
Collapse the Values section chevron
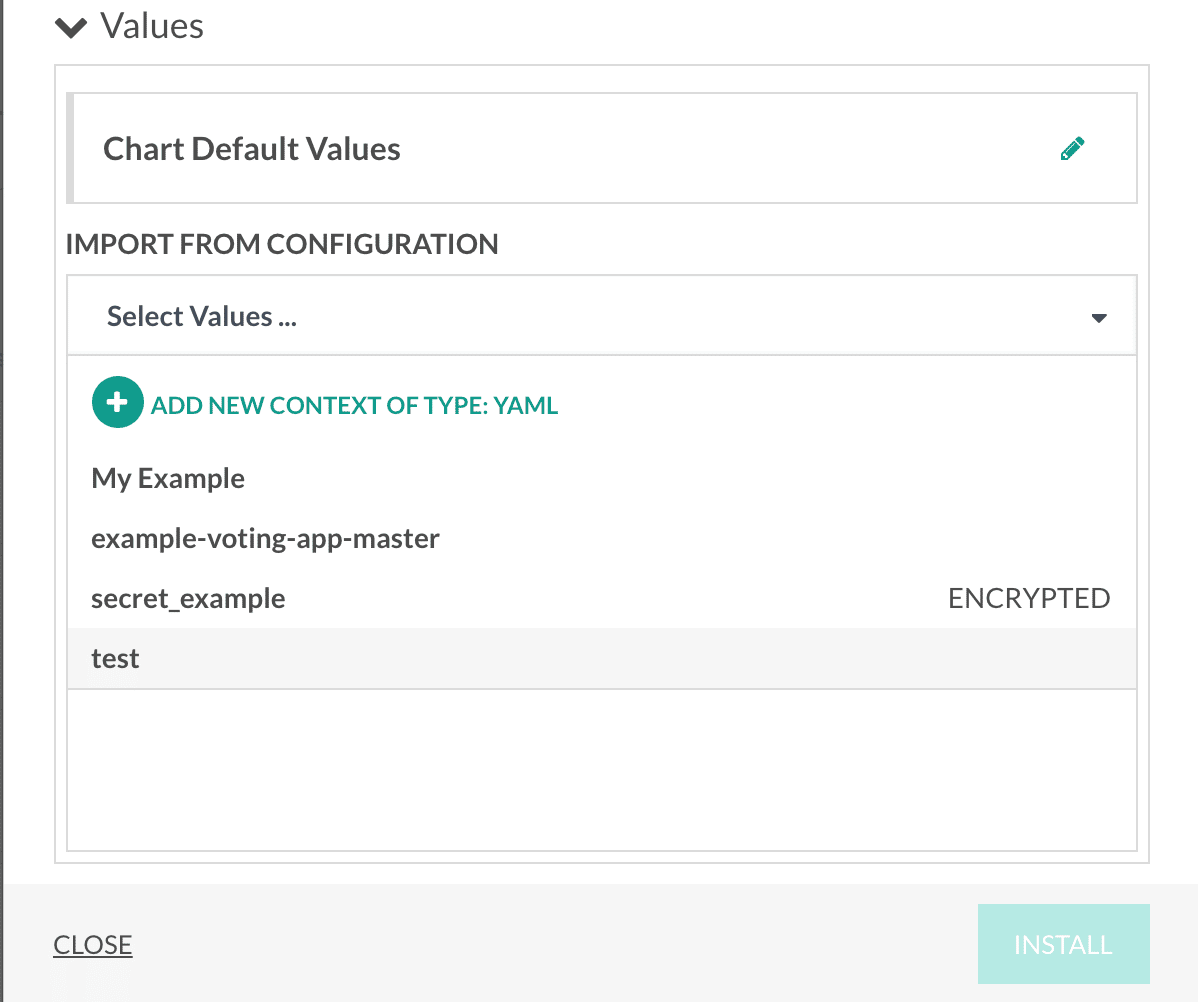pyautogui.click(x=71, y=28)
